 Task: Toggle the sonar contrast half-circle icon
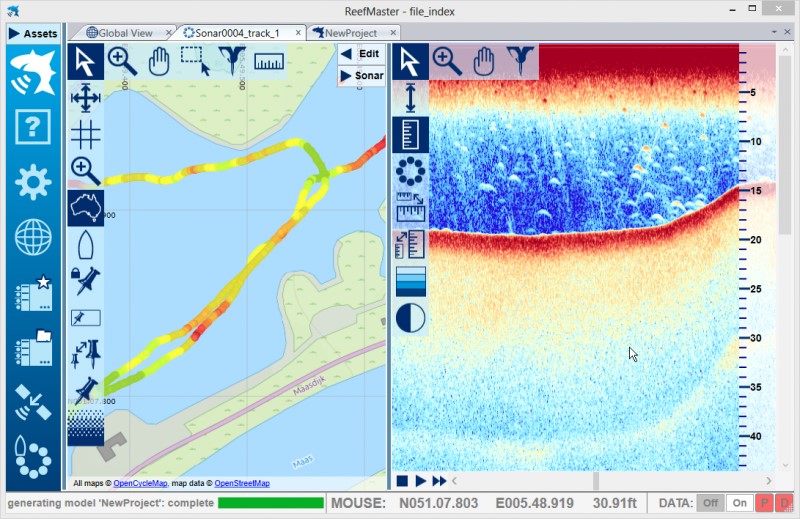(410, 318)
